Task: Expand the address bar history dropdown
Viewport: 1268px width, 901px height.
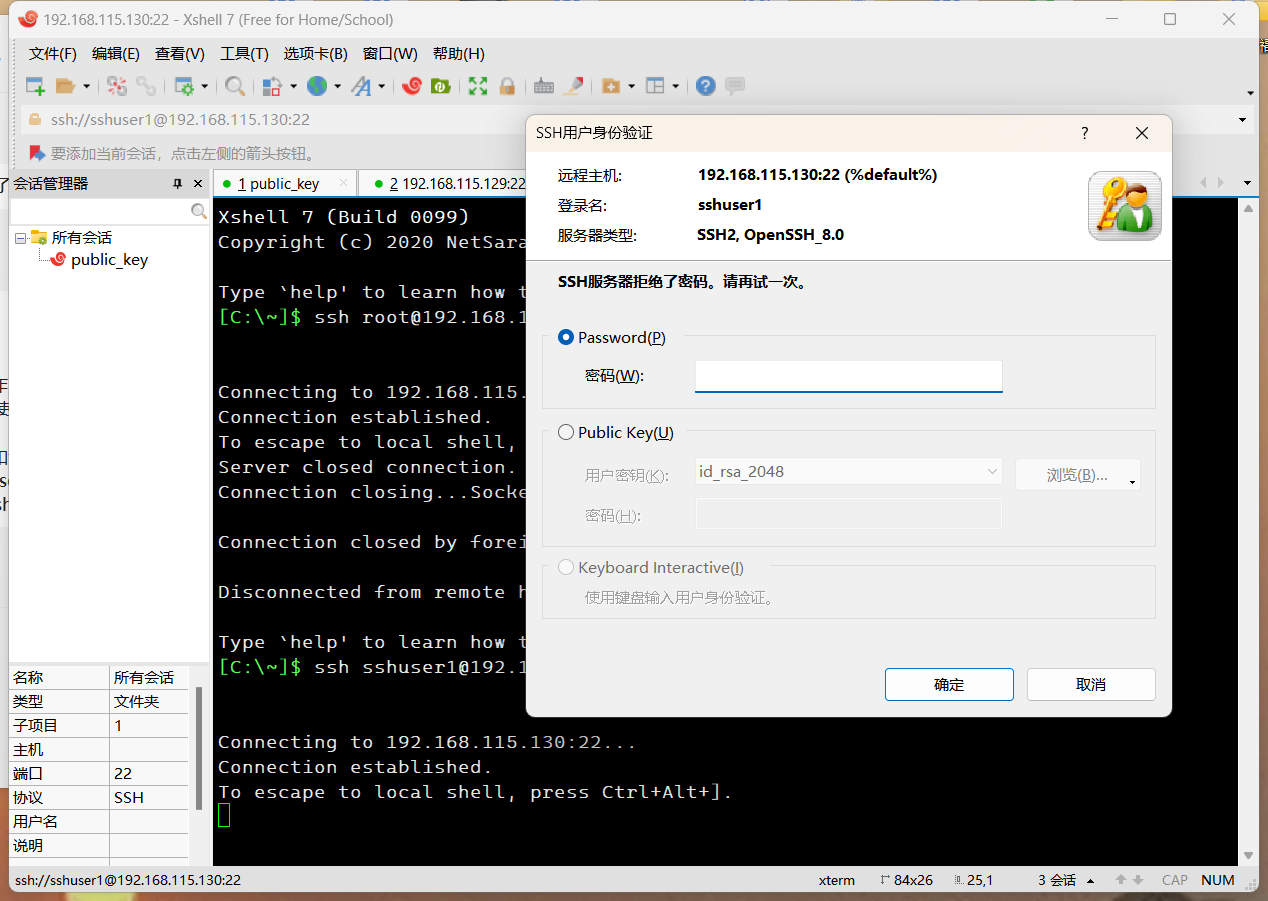Action: pyautogui.click(x=1243, y=120)
